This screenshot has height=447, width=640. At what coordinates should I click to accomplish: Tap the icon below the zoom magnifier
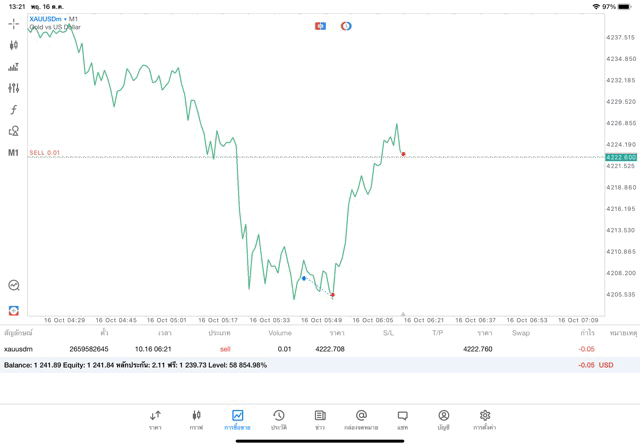14,310
